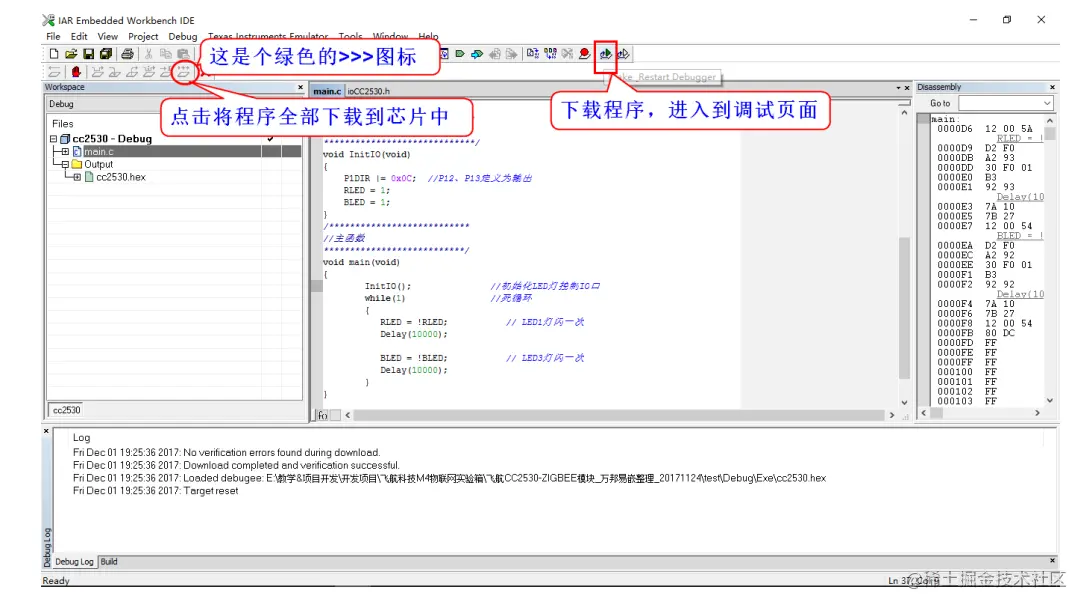Click the debugger Reset icon
Viewport: 1085px width, 608px height.
(x=54, y=71)
